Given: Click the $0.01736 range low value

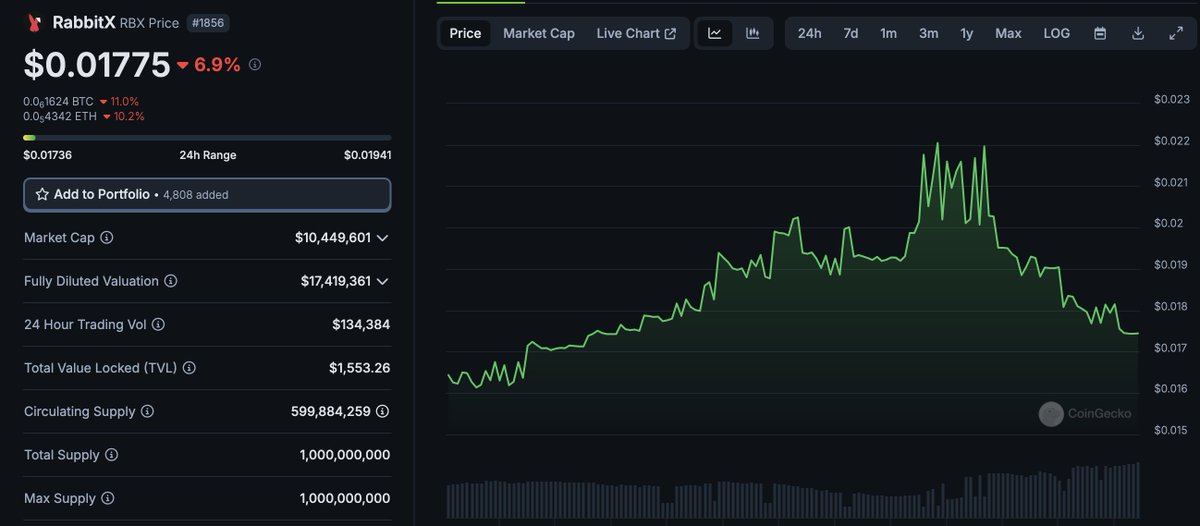Looking at the screenshot, I should tap(47, 155).
